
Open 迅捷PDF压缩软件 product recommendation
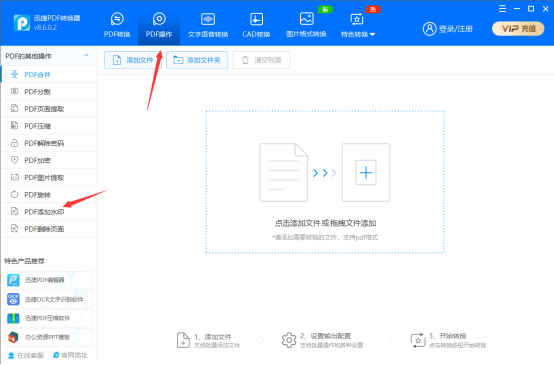click(x=48, y=318)
